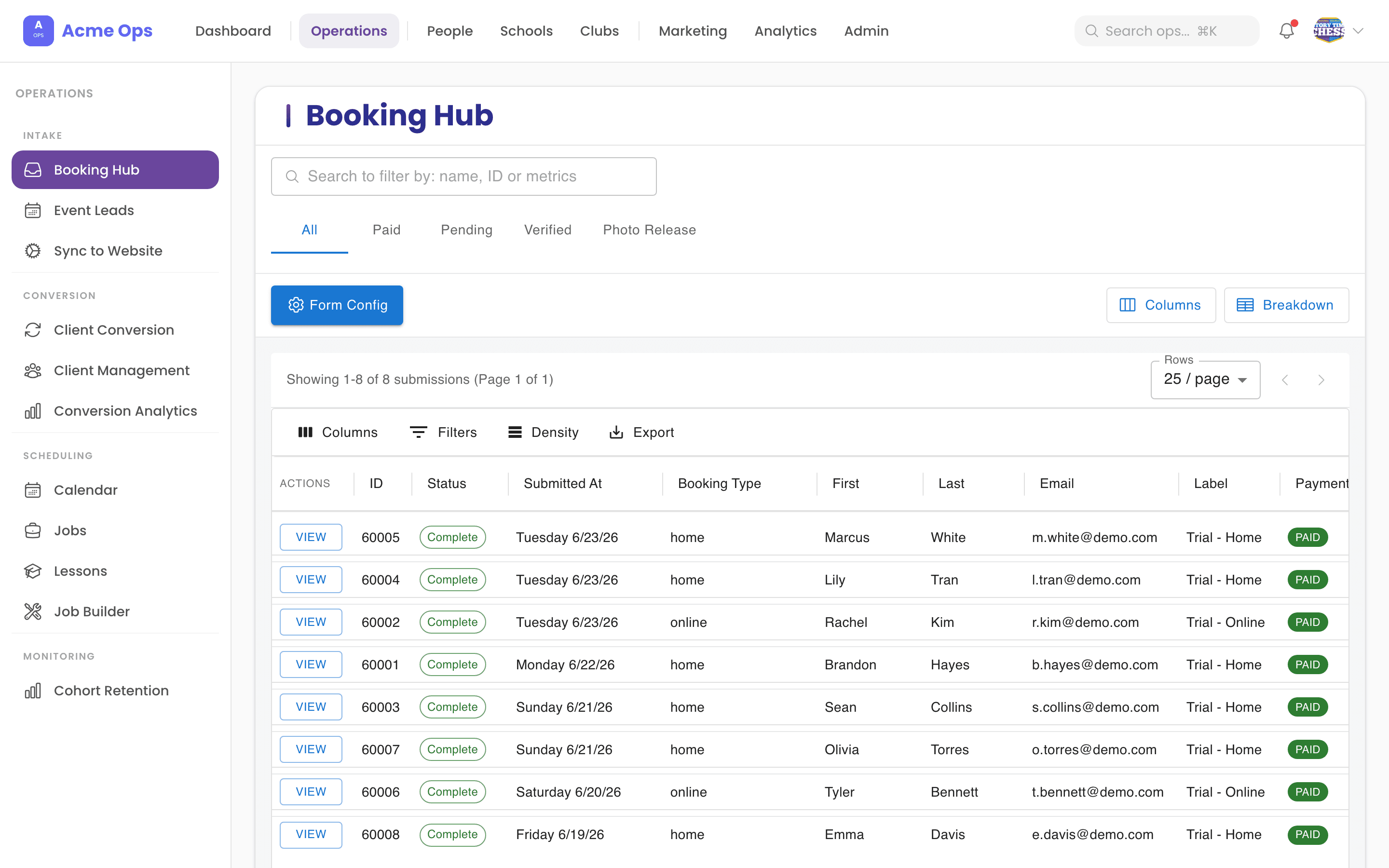Viewport: 1389px width, 868px height.
Task: View submission 60002 for Rachel Kim
Action: [x=311, y=622]
